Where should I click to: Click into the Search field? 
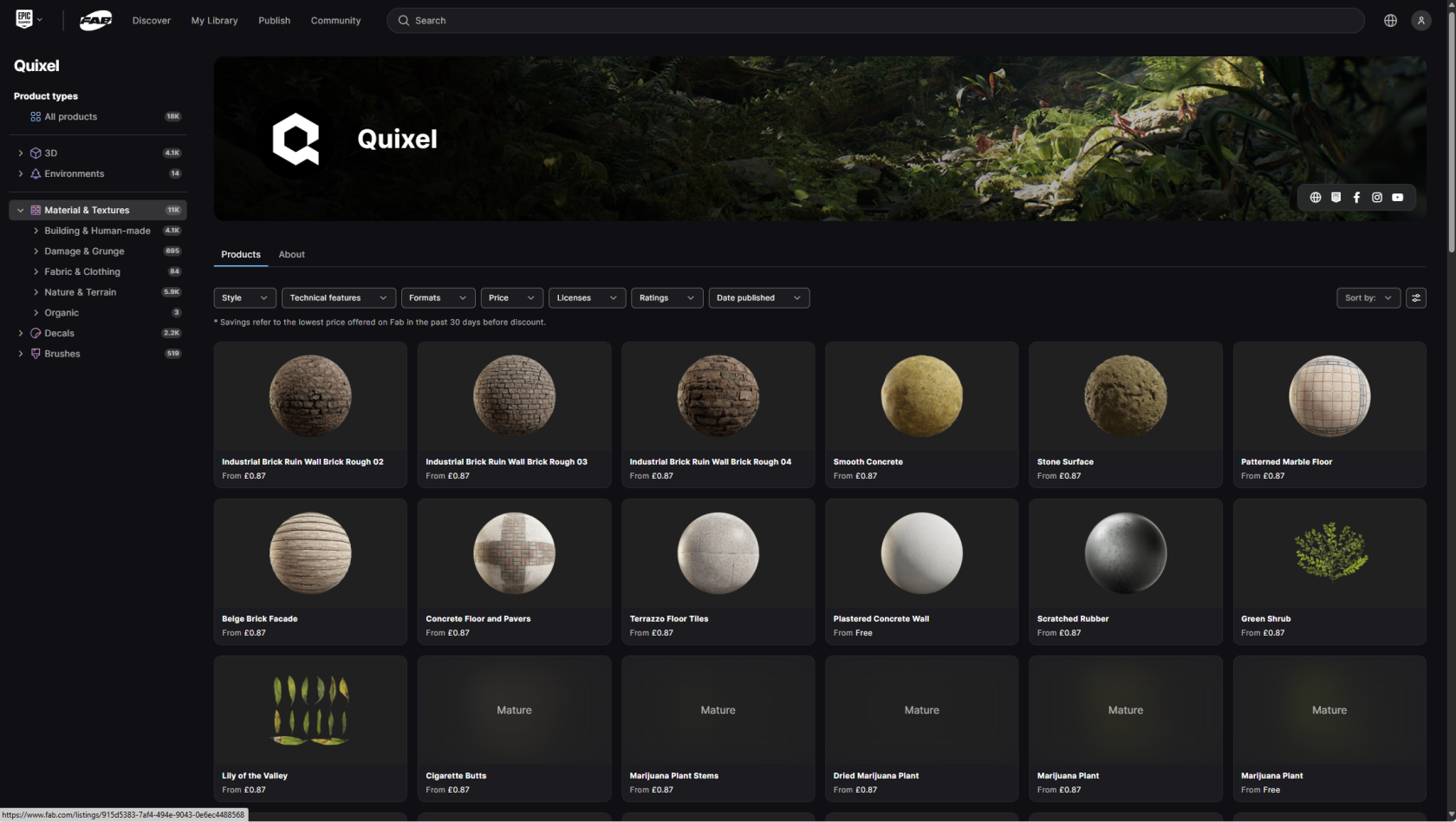(875, 20)
